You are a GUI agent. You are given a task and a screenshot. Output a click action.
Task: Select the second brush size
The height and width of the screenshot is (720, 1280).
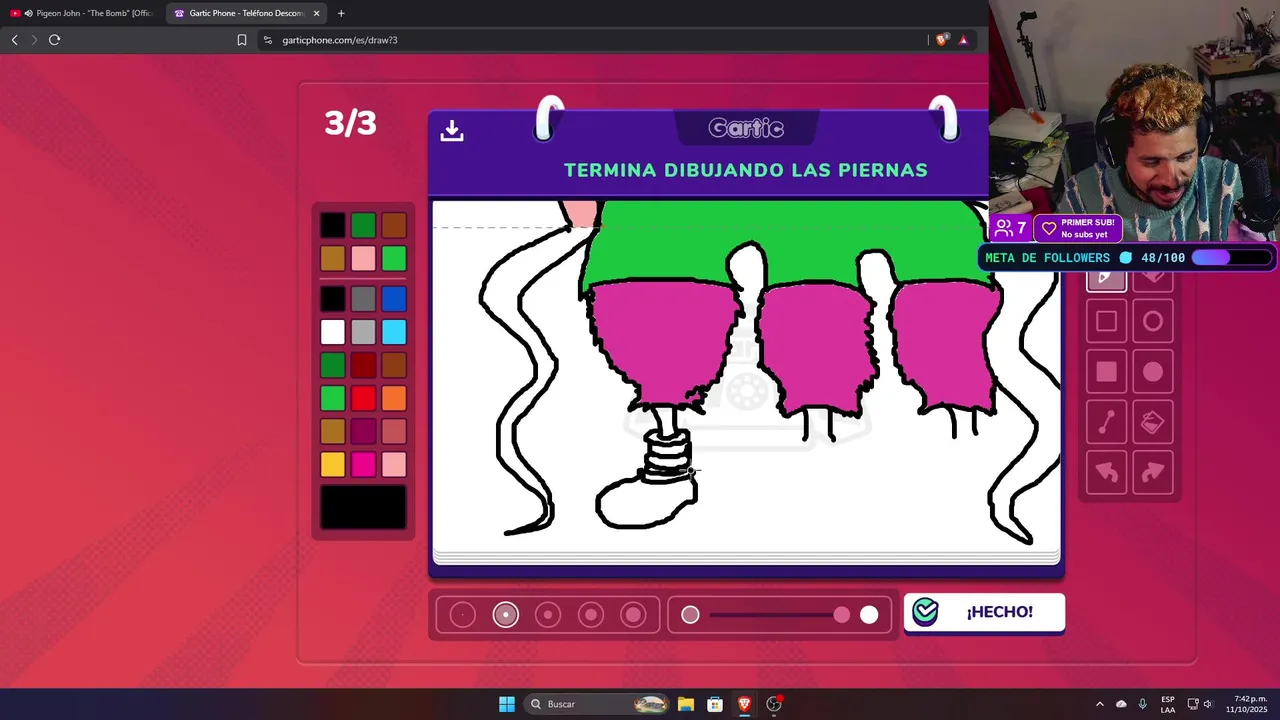coord(506,615)
